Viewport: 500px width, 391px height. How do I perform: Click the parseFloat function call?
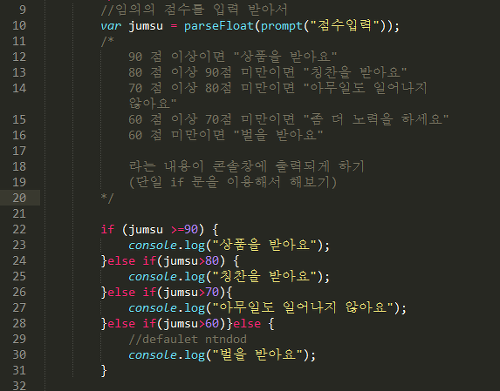coord(219,26)
